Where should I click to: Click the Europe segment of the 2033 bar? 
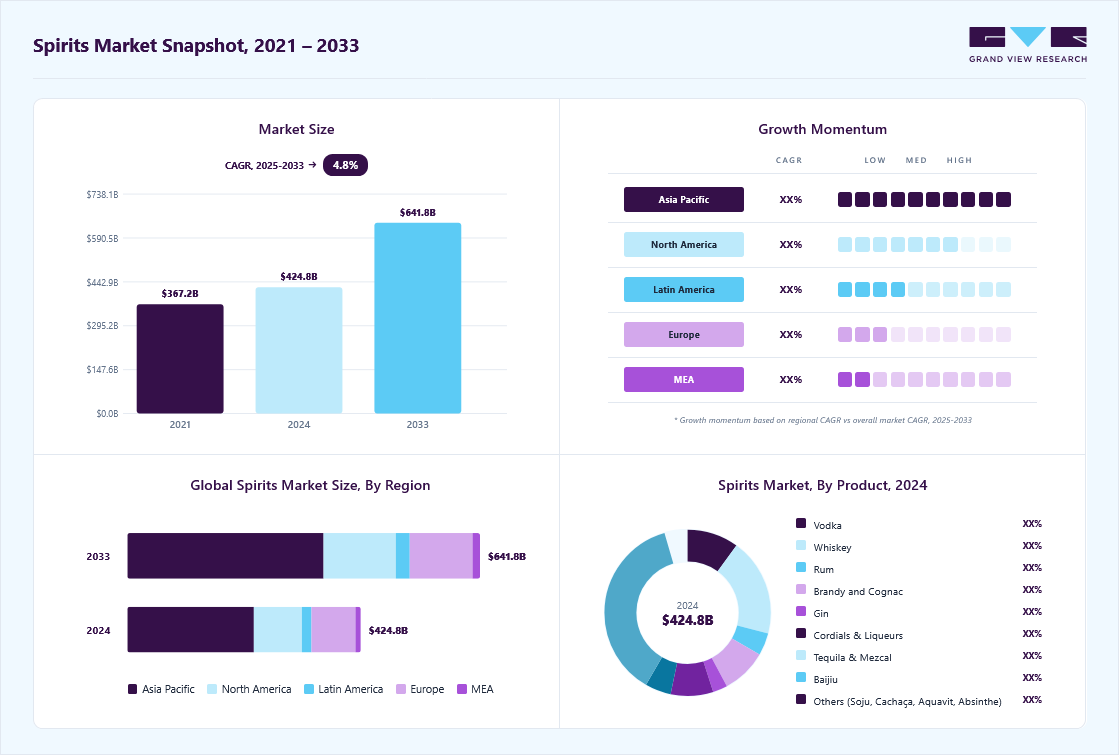pyautogui.click(x=441, y=556)
